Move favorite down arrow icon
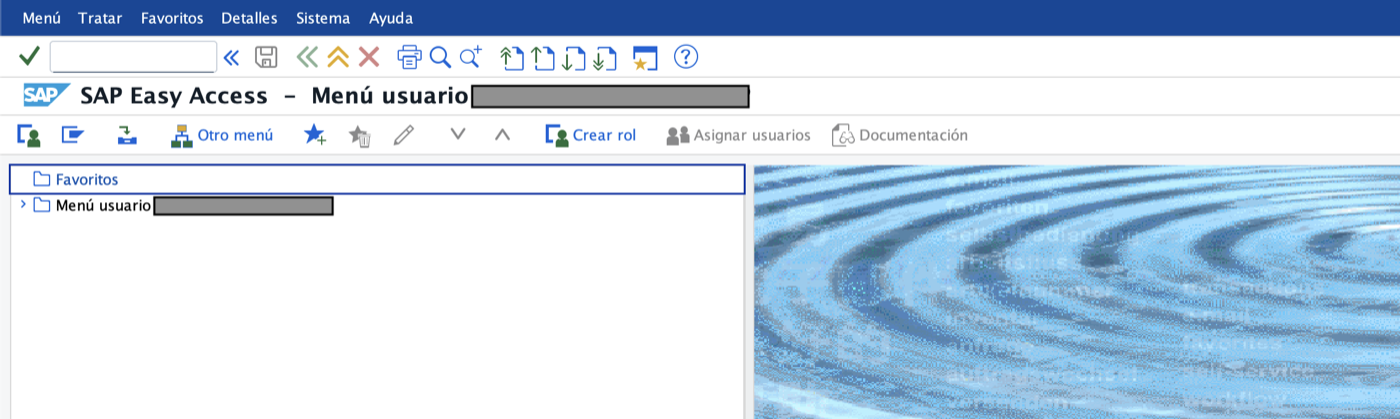The width and height of the screenshot is (1400, 419). pyautogui.click(x=458, y=135)
